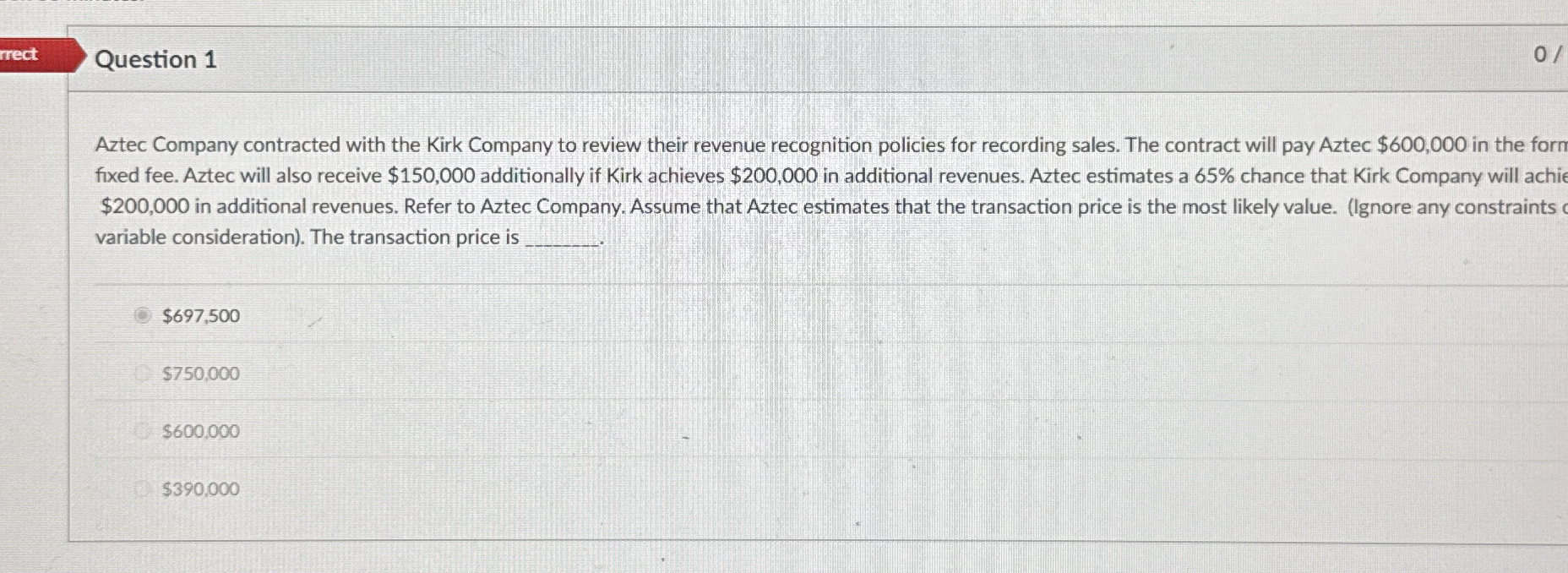Select the $600,000 radio button
Image resolution: width=1568 pixels, height=573 pixels.
pos(140,430)
